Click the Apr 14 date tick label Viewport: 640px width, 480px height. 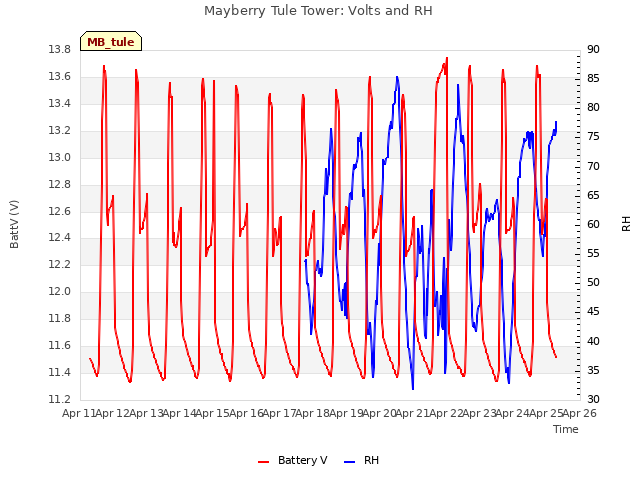coord(180,413)
